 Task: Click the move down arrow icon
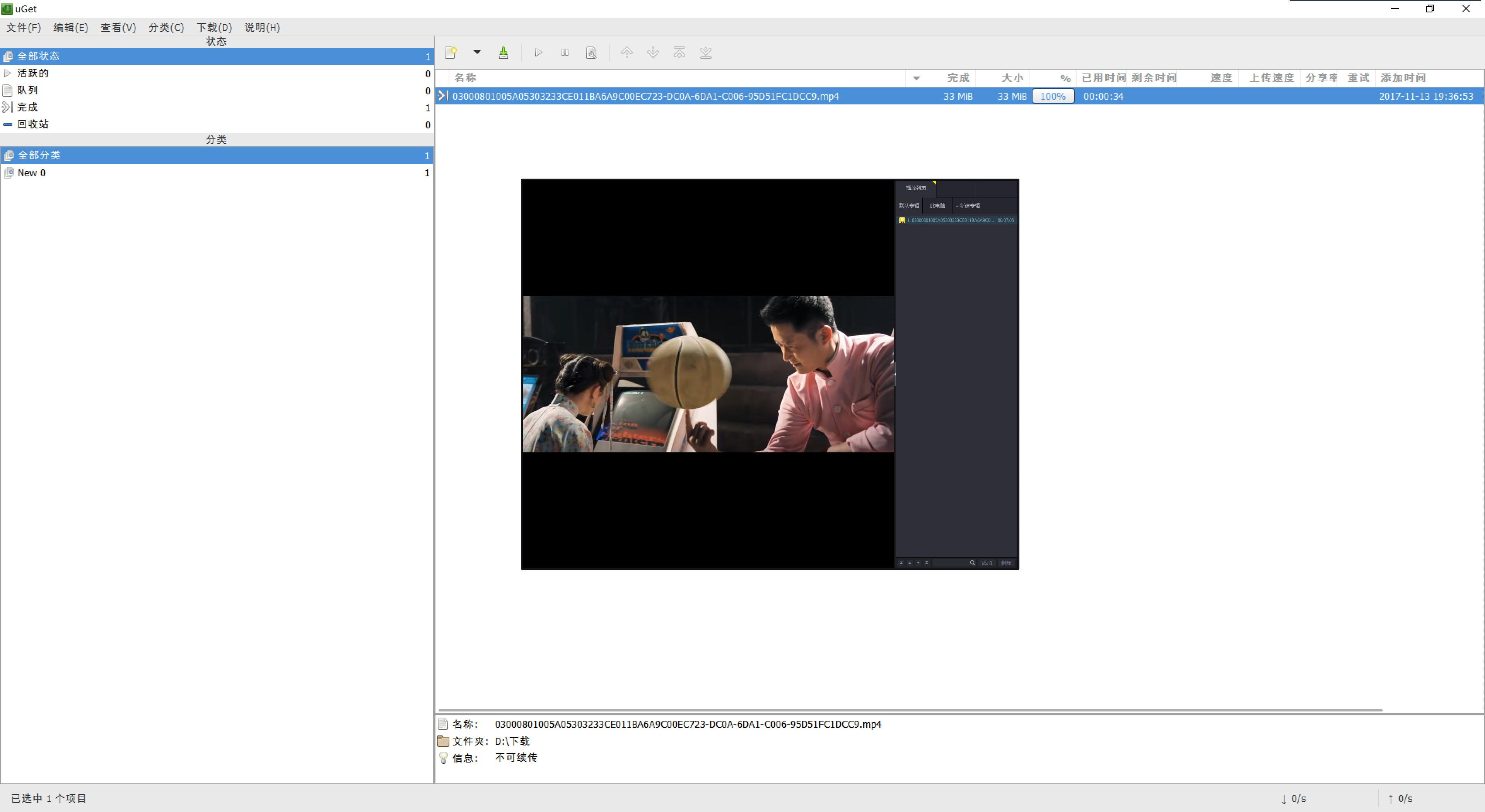(652, 53)
